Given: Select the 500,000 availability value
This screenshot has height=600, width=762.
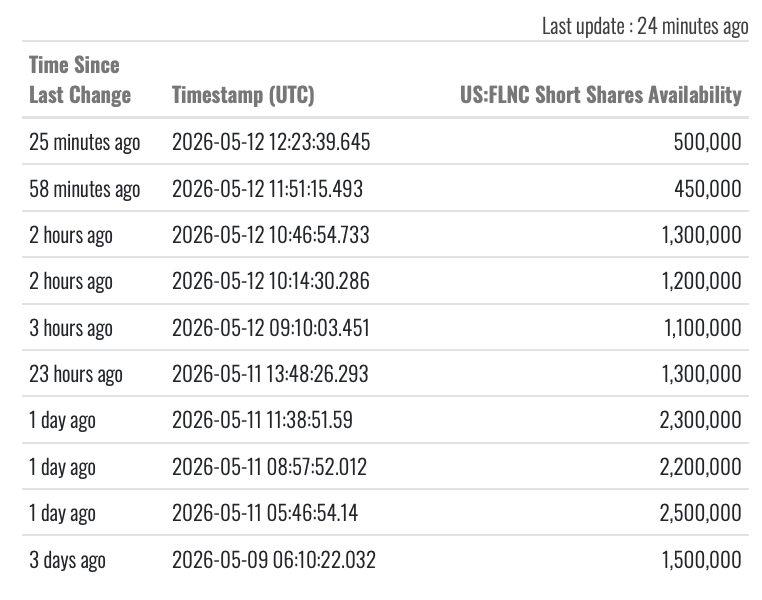Looking at the screenshot, I should pos(707,142).
